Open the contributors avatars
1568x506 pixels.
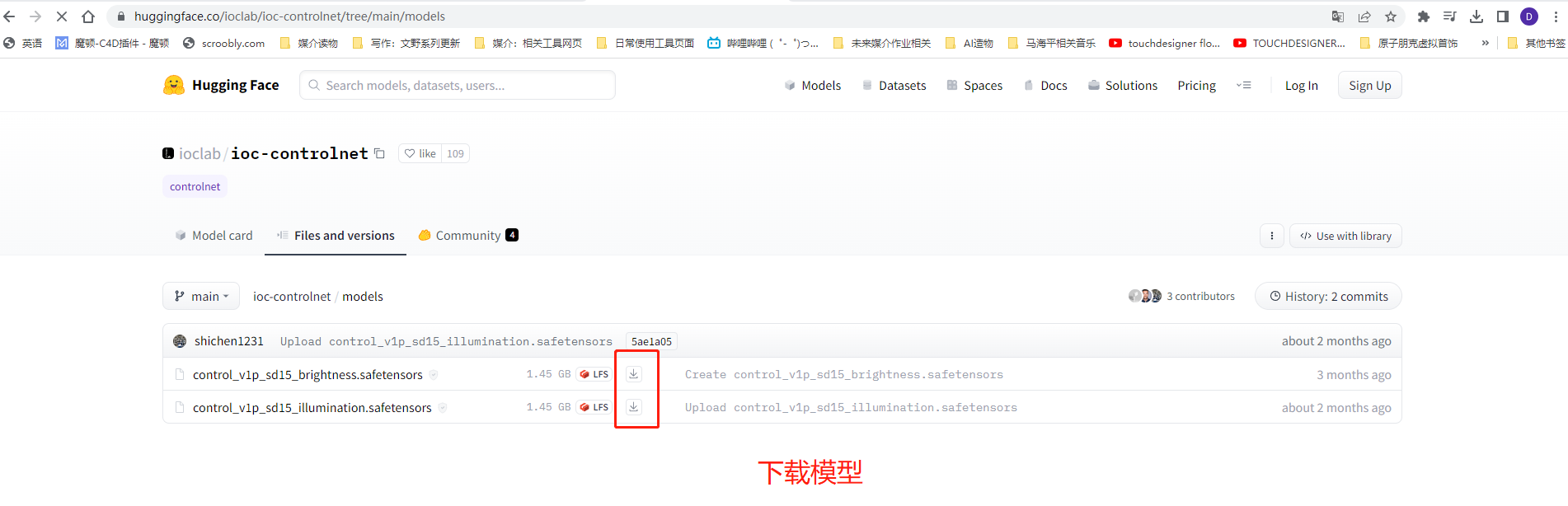1145,296
